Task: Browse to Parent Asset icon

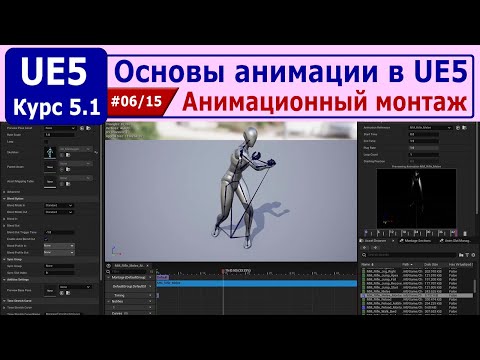Action: pos(68,169)
